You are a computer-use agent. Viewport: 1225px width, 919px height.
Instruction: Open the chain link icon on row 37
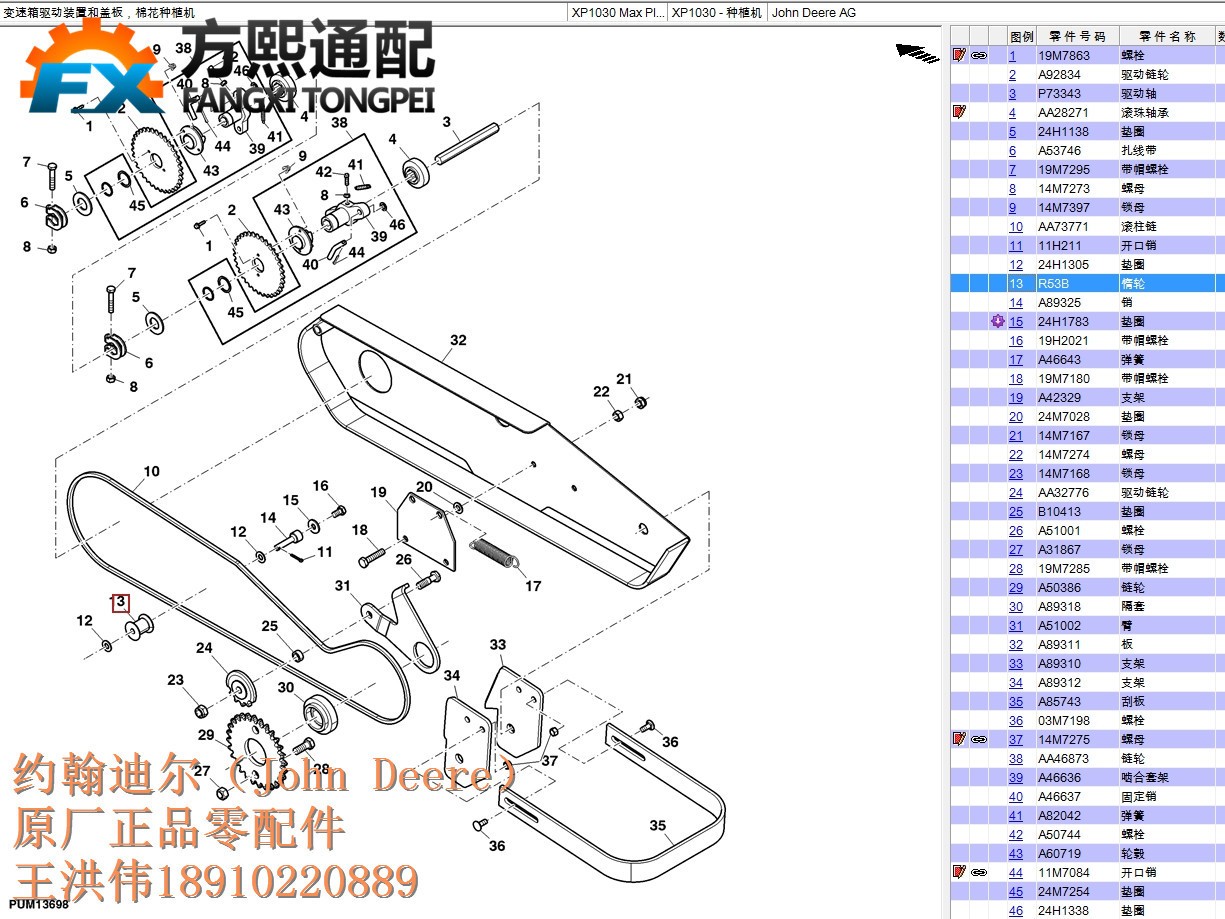click(x=978, y=739)
